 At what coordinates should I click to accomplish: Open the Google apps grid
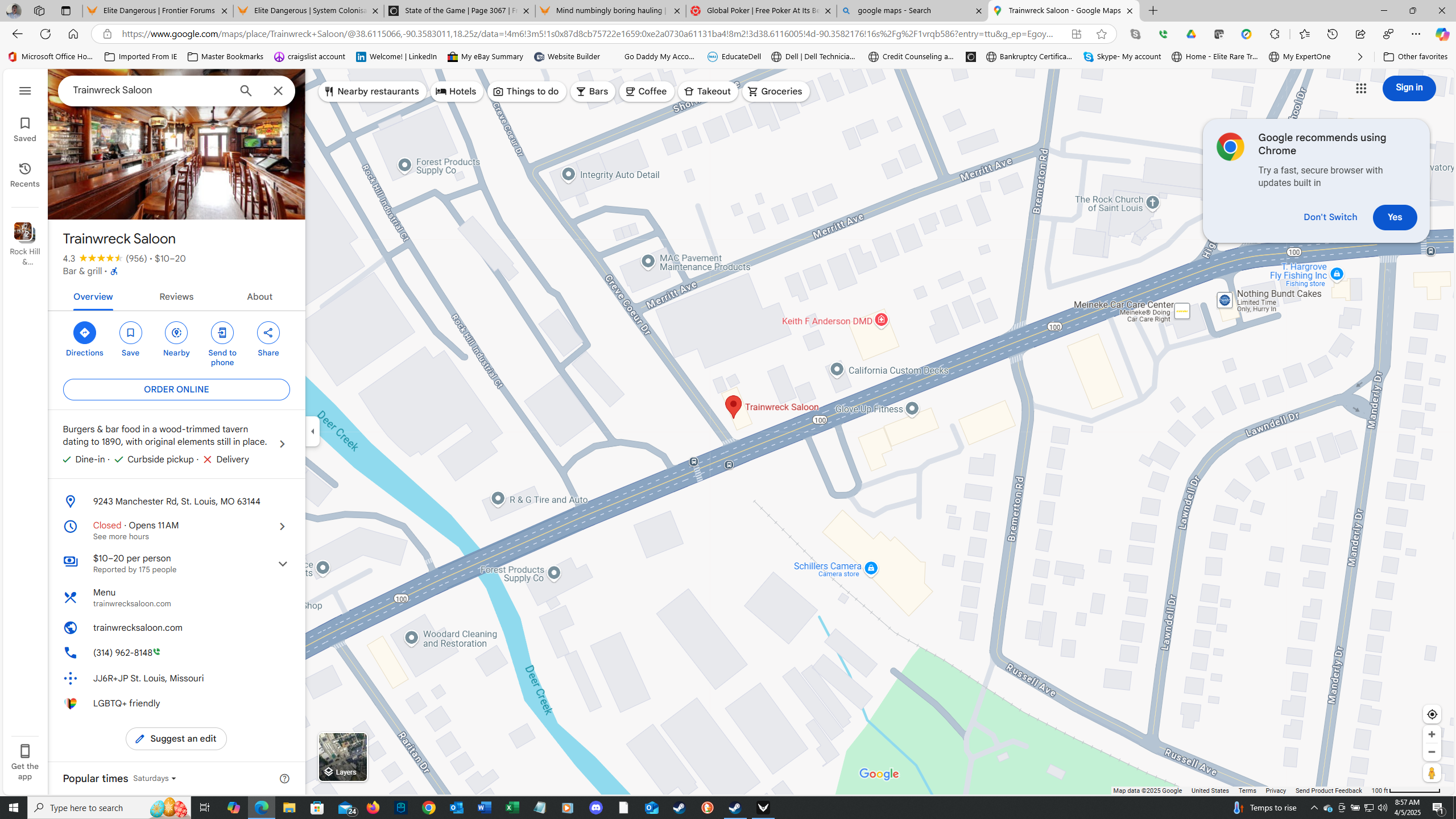(1361, 88)
